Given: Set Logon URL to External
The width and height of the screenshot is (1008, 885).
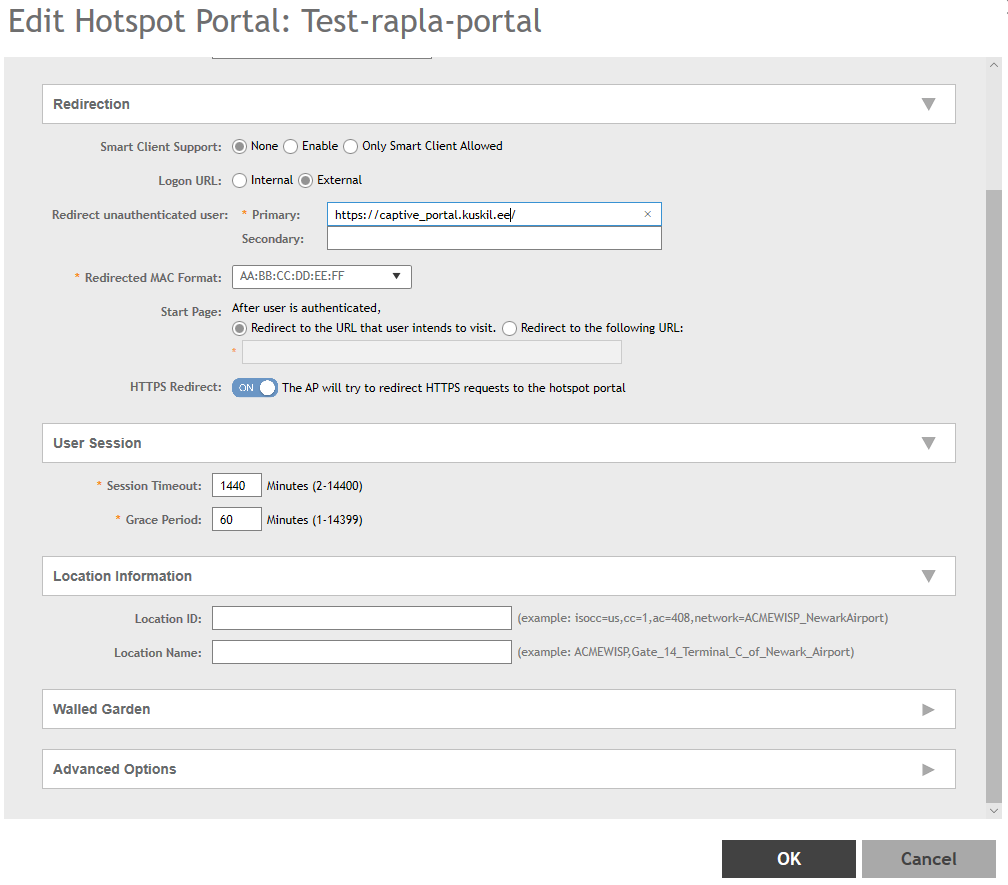Looking at the screenshot, I should click(x=306, y=181).
